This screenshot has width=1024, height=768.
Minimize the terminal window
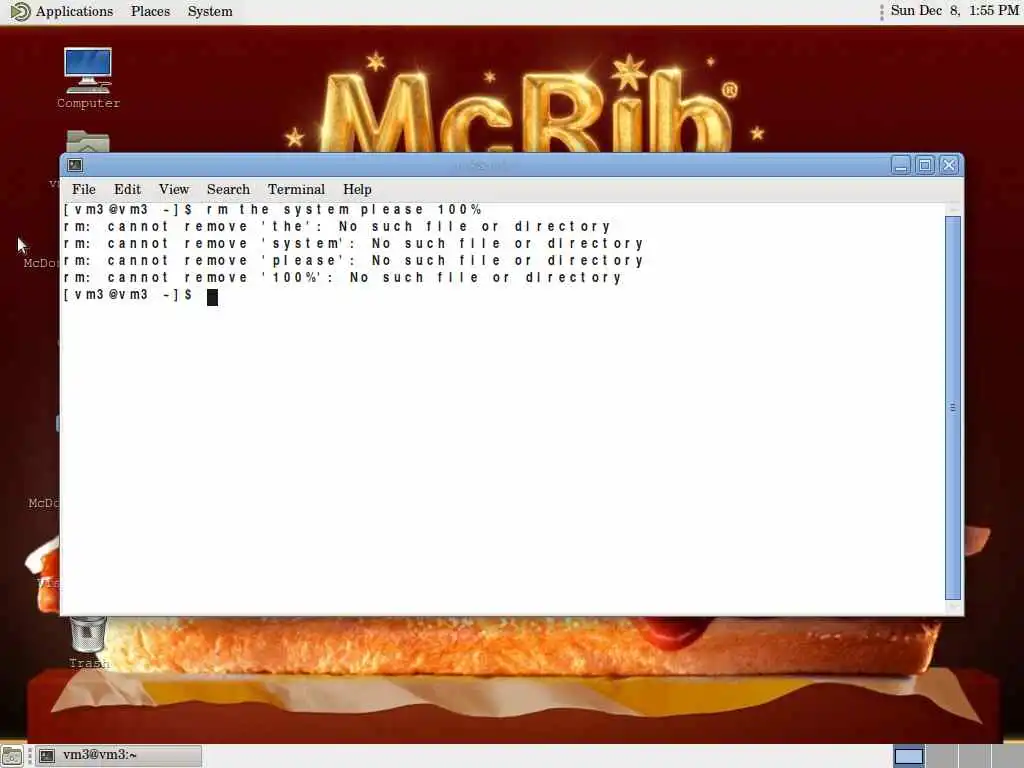coord(901,165)
